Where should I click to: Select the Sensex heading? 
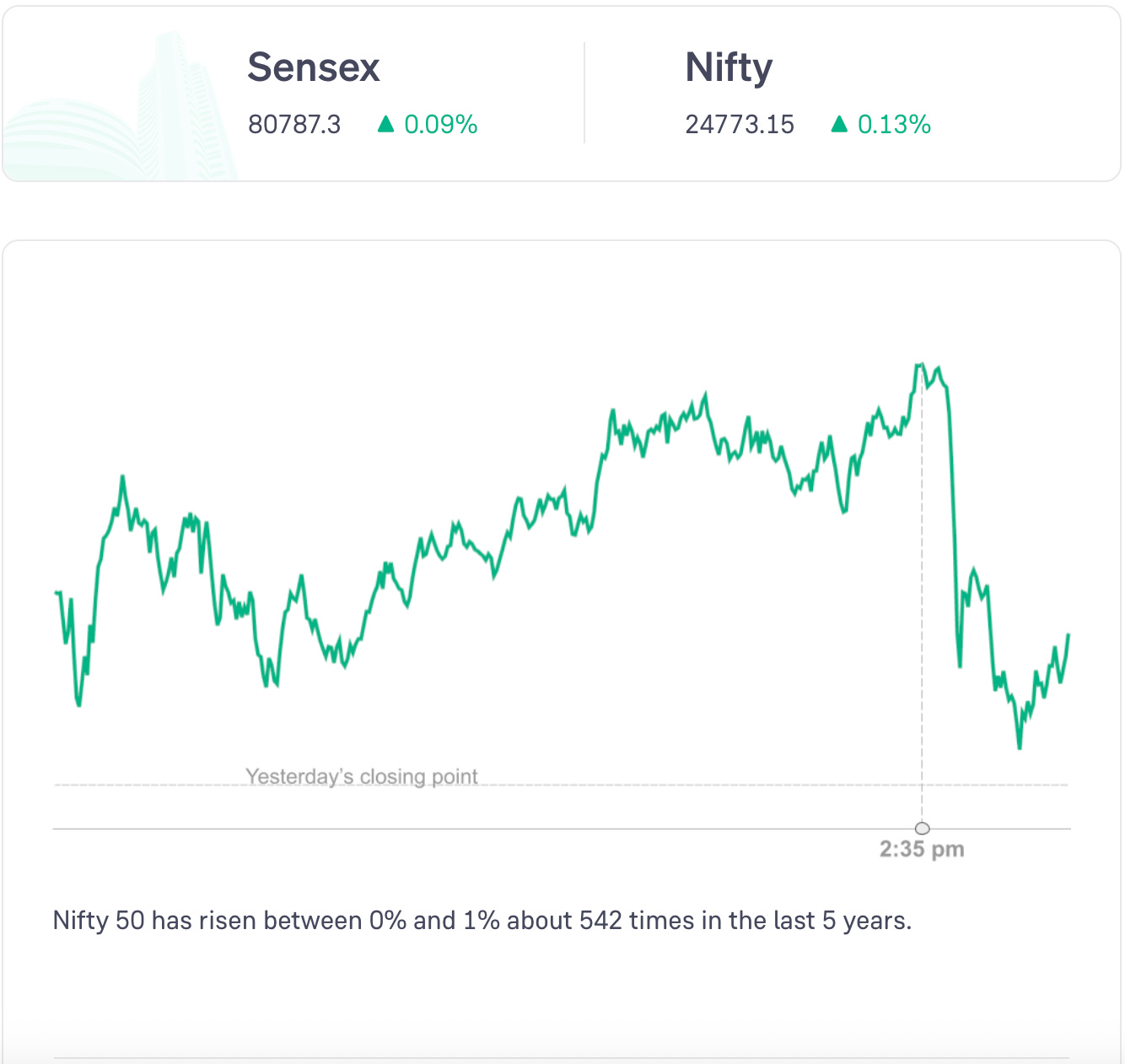[x=314, y=67]
